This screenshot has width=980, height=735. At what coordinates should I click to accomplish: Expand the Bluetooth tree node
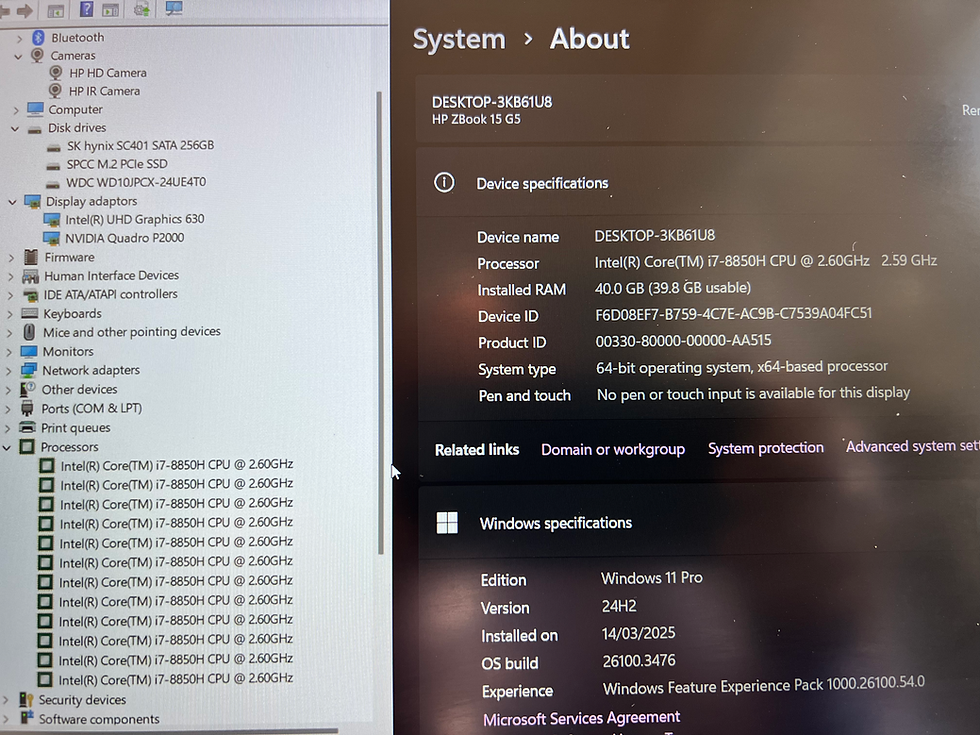pos(19,39)
